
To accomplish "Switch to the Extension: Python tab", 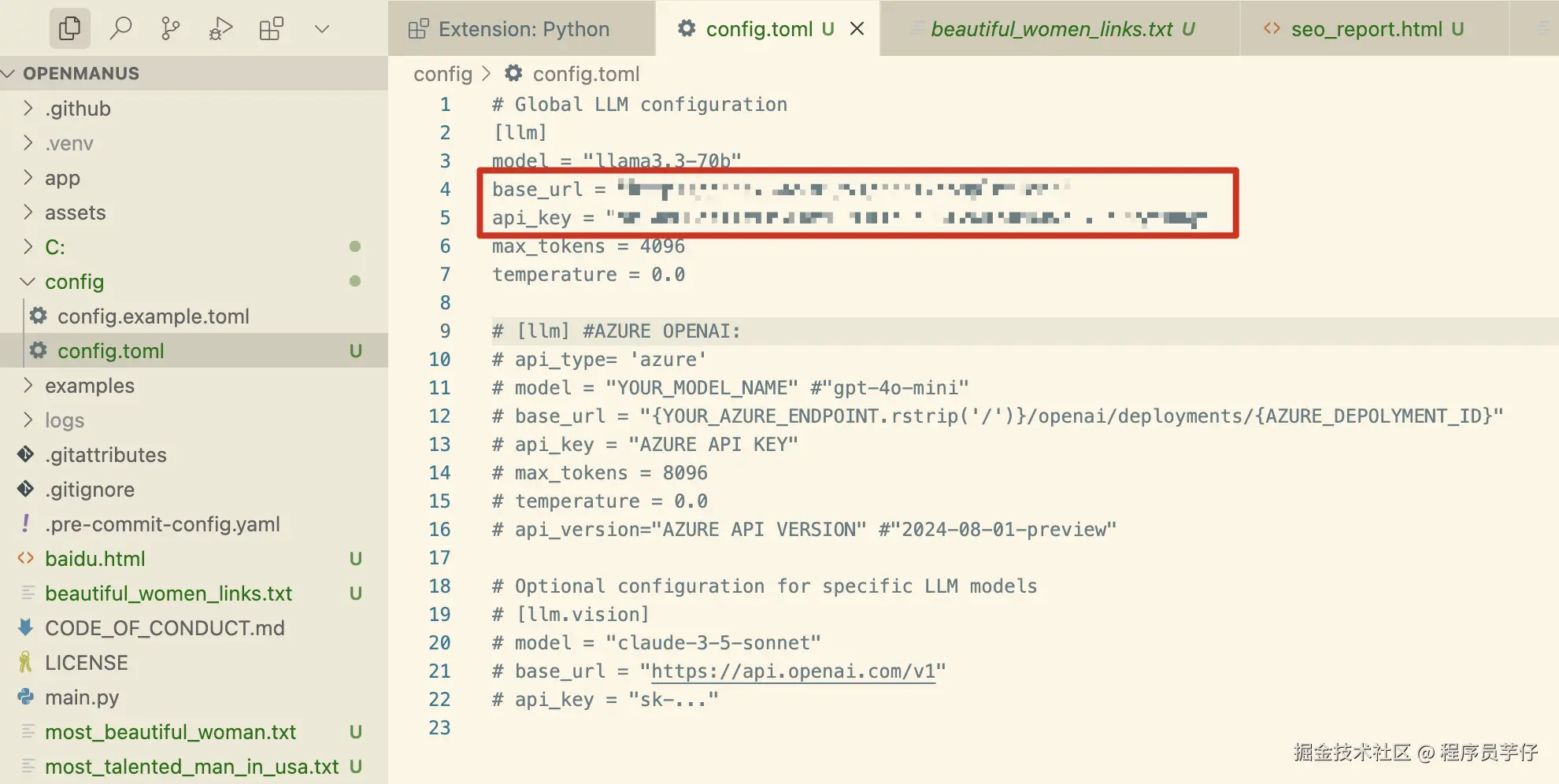I will tap(521, 29).
